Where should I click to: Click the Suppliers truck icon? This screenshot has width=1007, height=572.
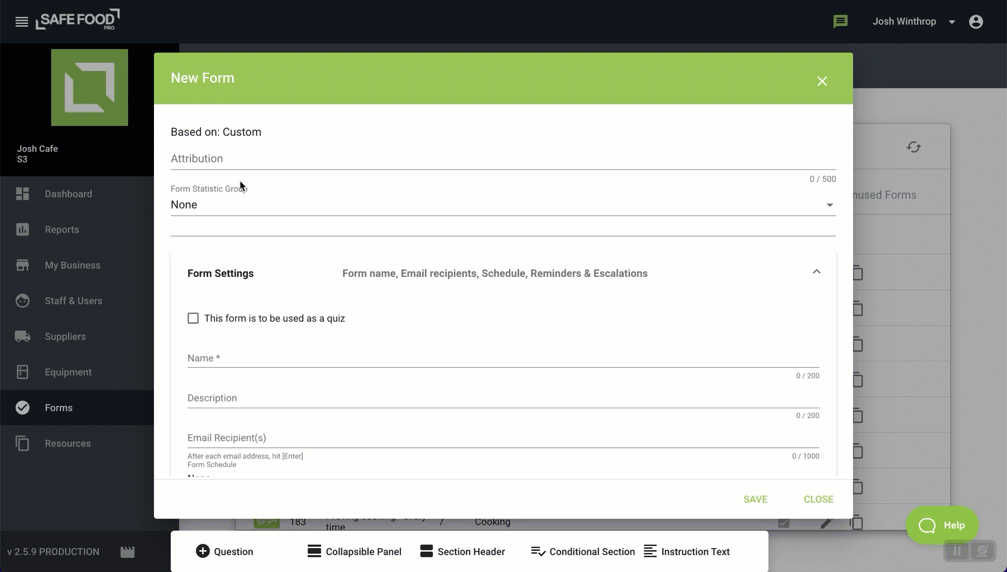[x=22, y=336]
